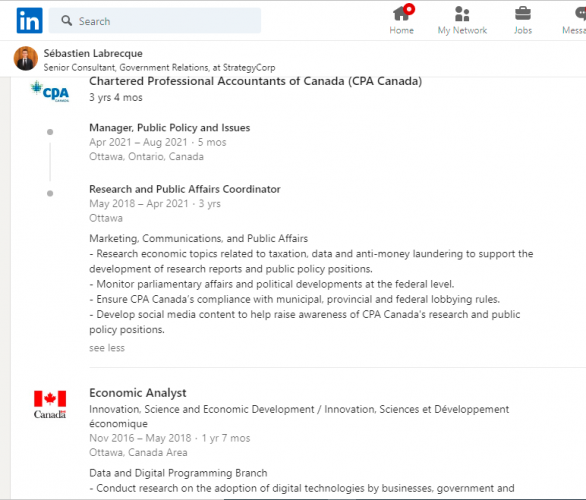Open the Jobs briefcase icon
Image resolution: width=586 pixels, height=500 pixels.
[522, 13]
